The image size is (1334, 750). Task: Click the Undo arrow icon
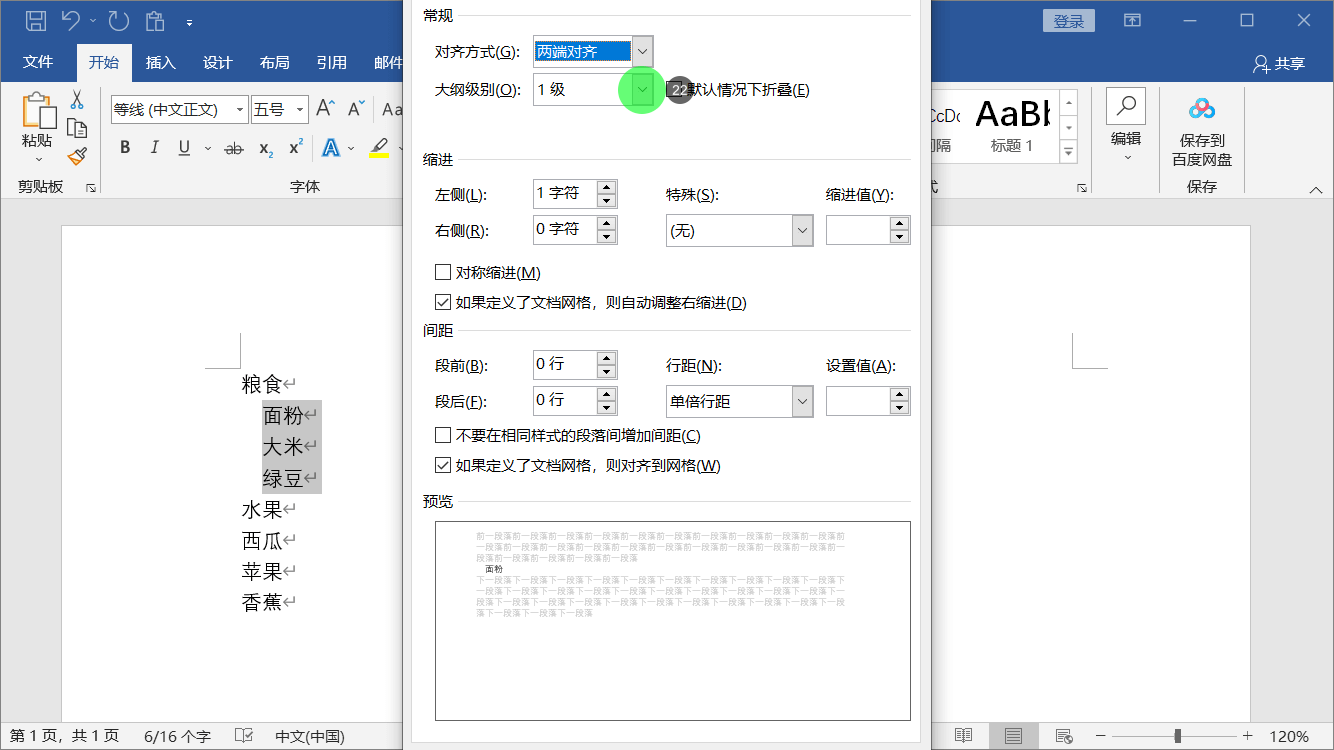(x=71, y=20)
